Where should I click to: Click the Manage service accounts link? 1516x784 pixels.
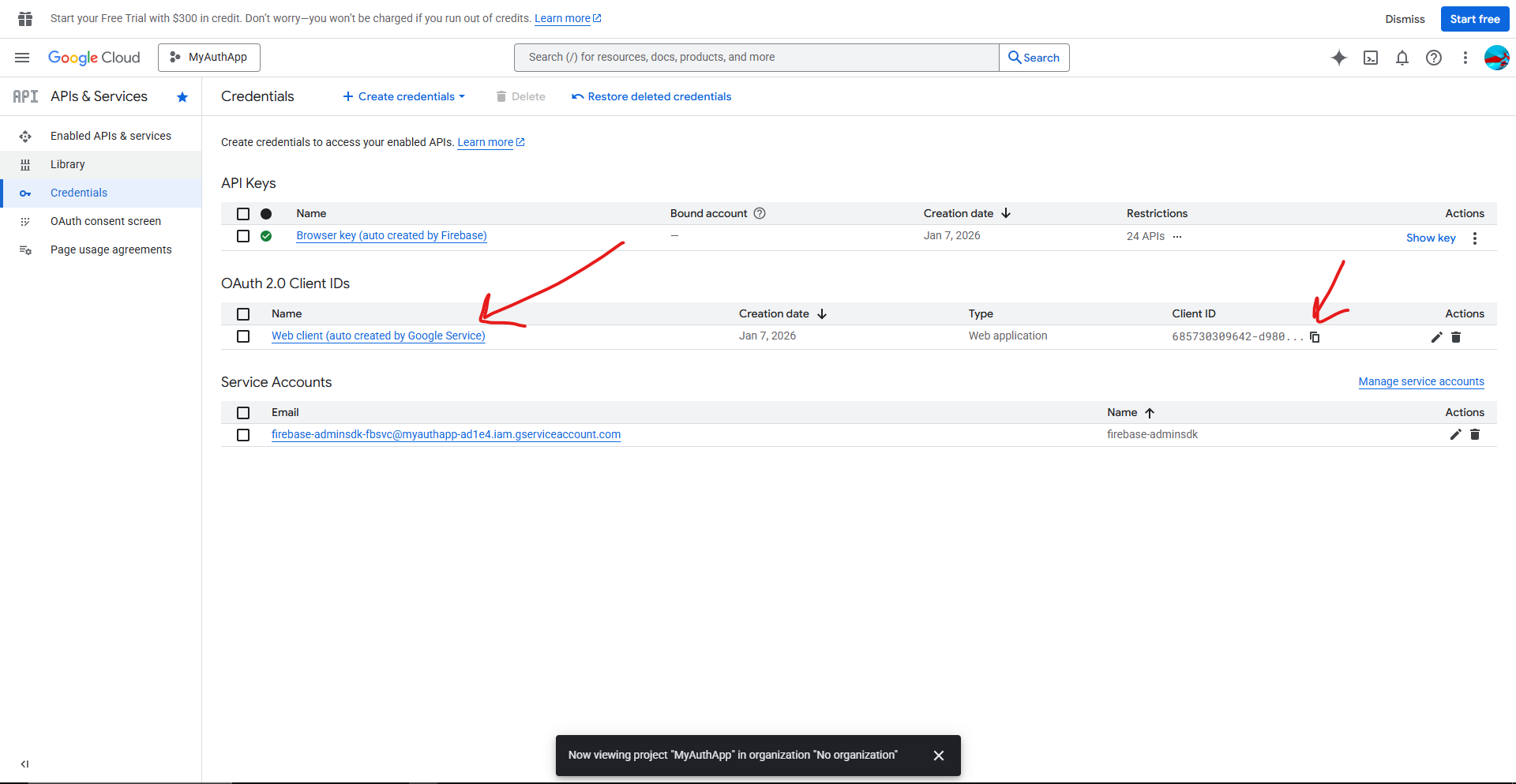pyautogui.click(x=1420, y=381)
